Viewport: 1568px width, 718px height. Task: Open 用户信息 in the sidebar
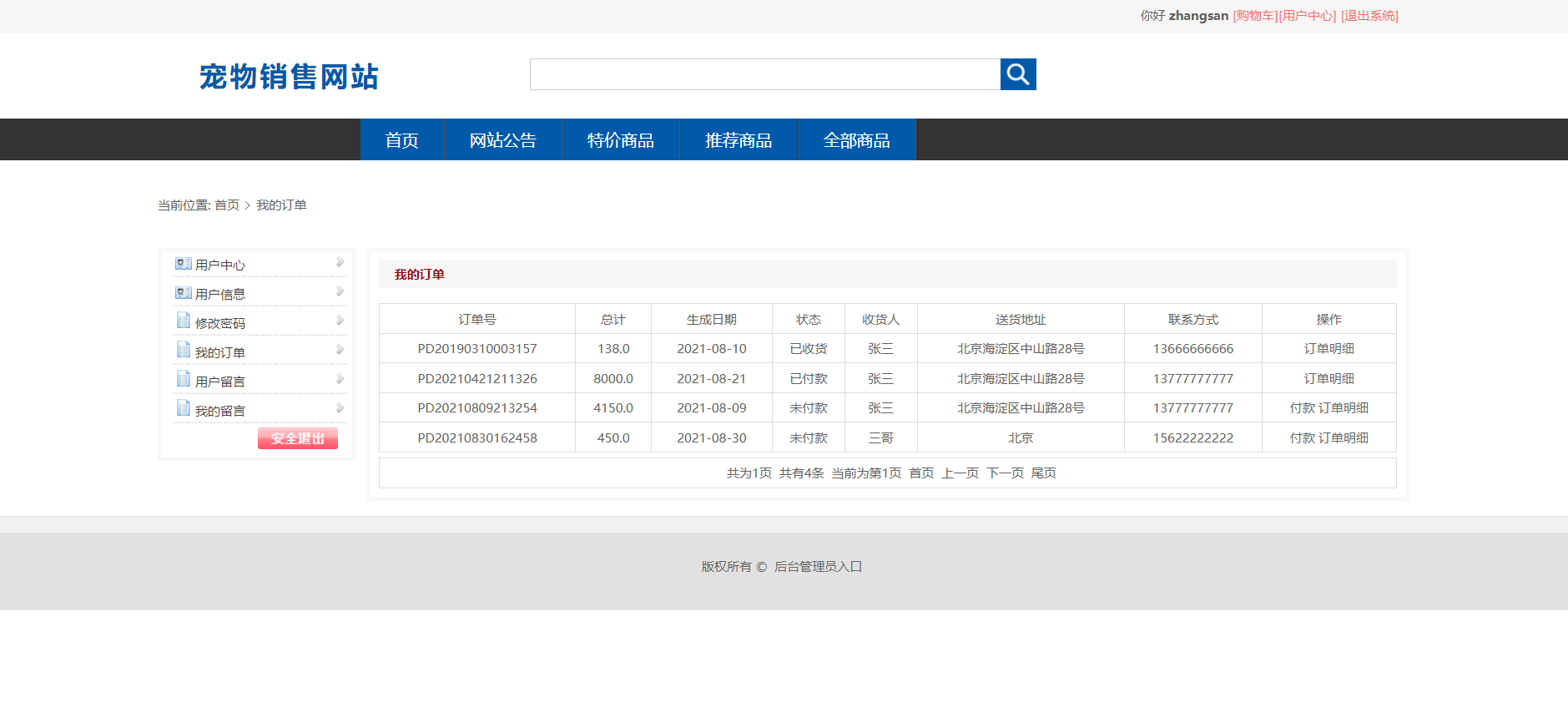click(x=220, y=294)
